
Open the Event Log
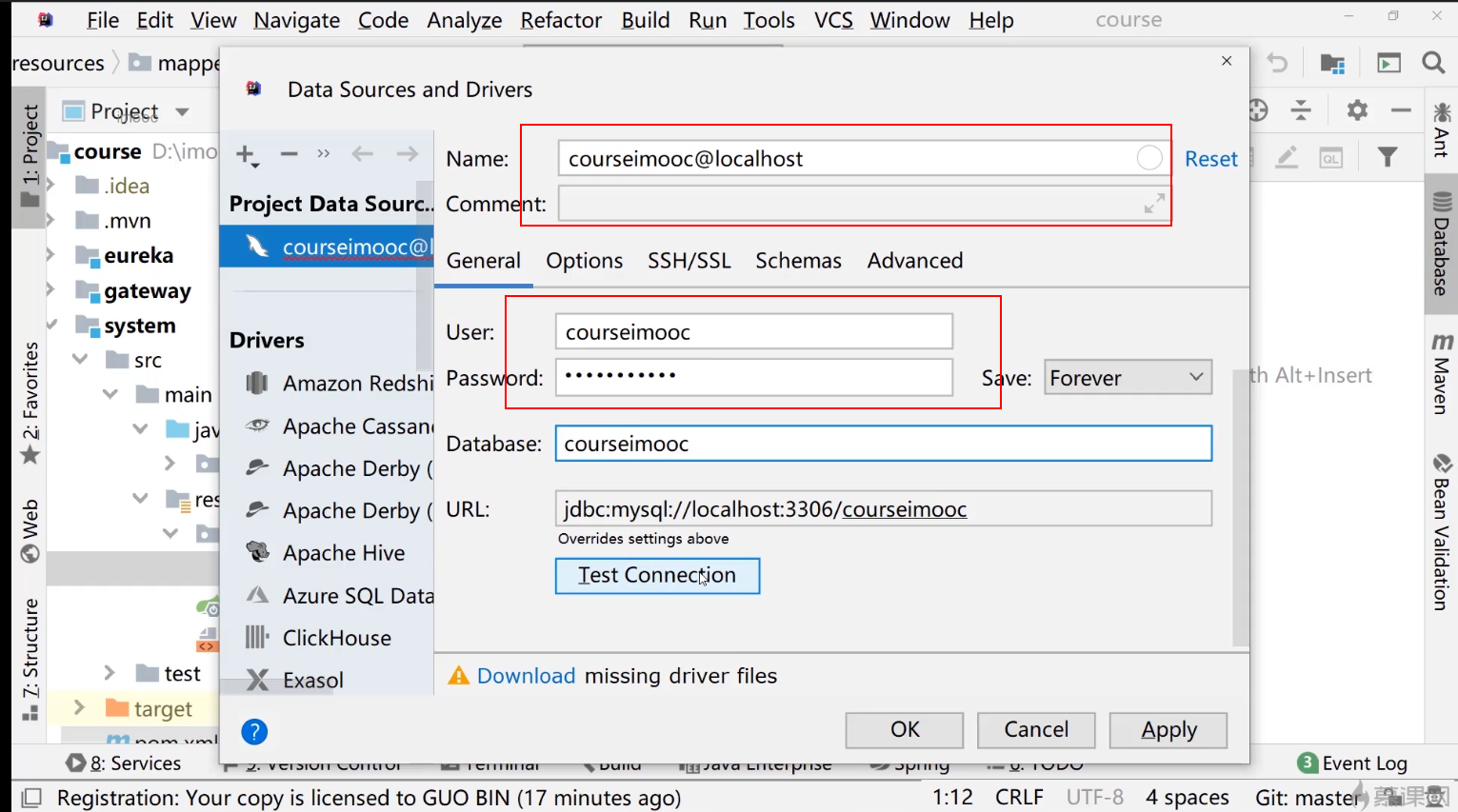pyautogui.click(x=1352, y=763)
